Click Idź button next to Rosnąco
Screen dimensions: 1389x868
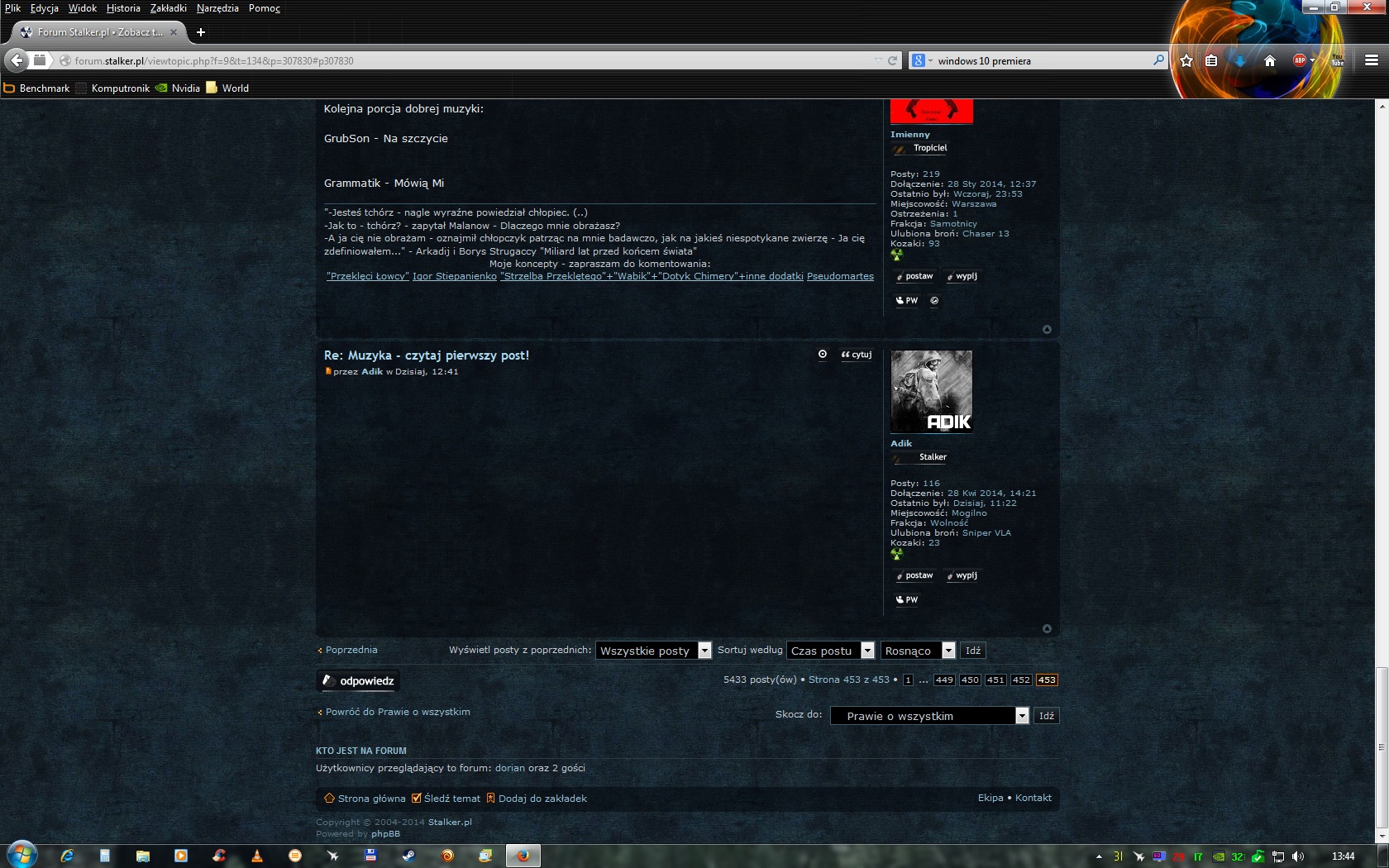pos(973,651)
